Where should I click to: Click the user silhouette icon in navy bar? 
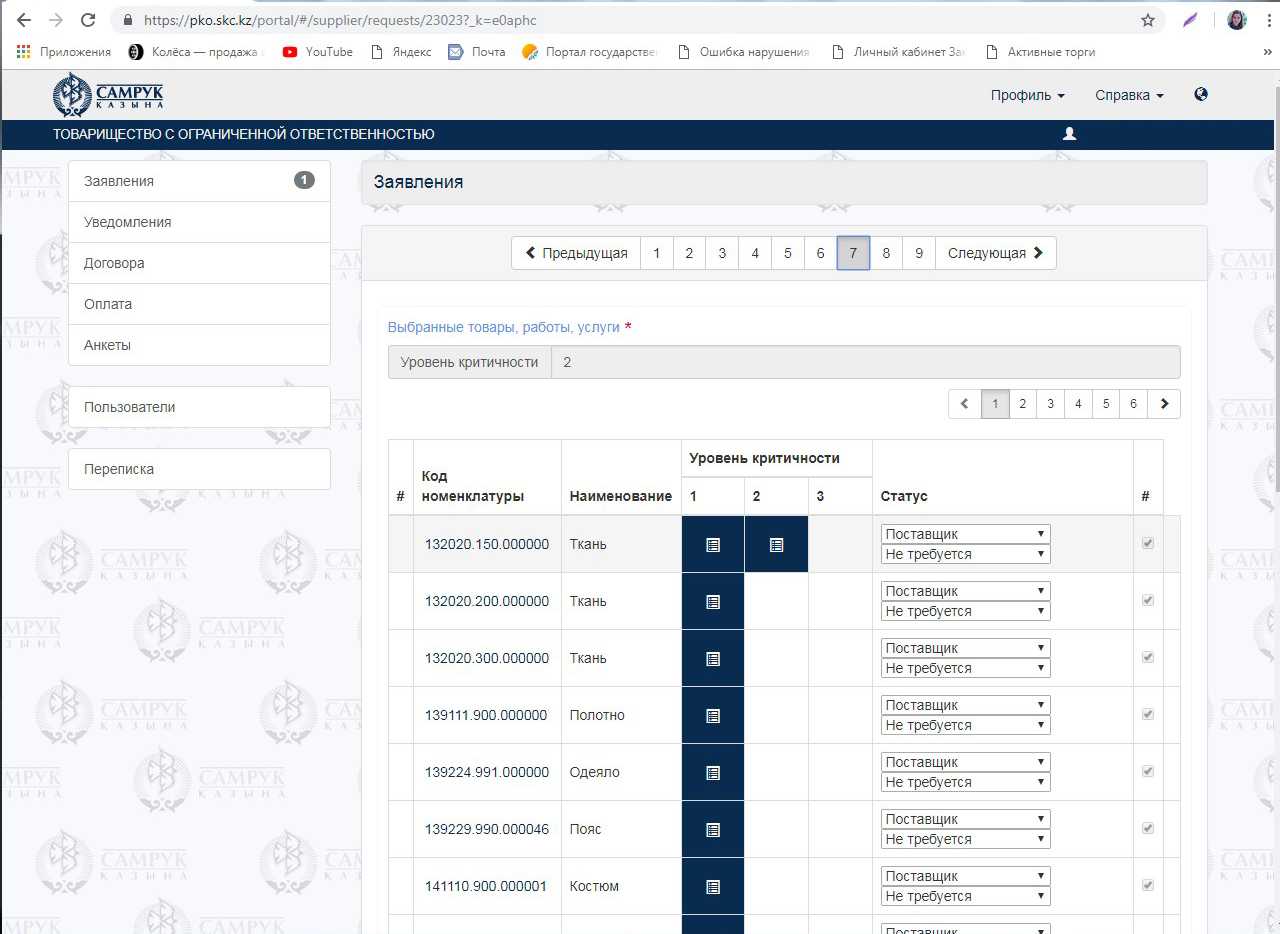[1069, 134]
